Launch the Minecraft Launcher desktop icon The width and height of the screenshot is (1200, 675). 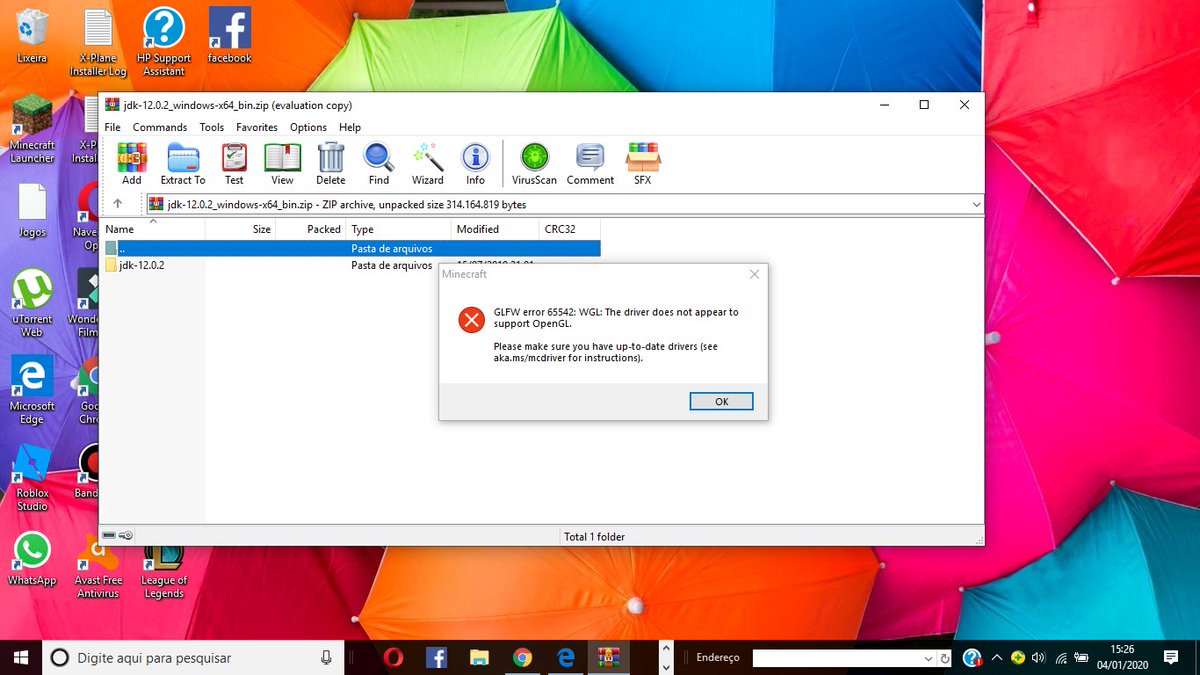pyautogui.click(x=32, y=129)
